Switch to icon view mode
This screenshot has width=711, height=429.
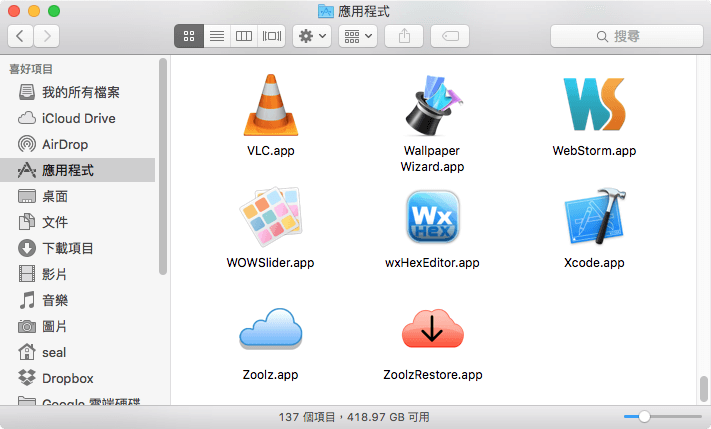189,36
